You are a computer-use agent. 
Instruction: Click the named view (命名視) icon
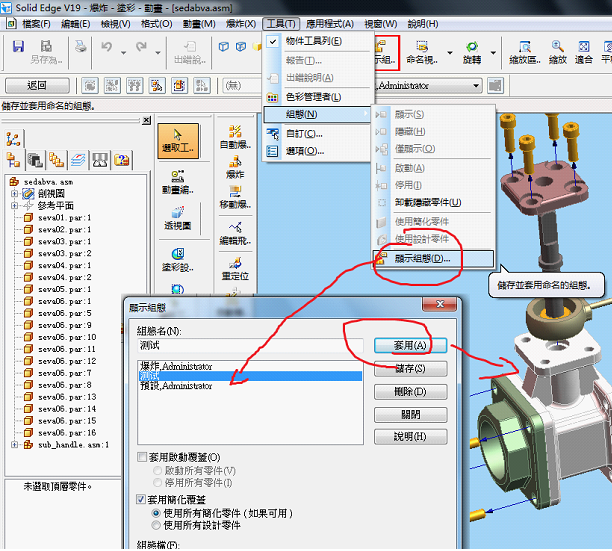[x=422, y=52]
